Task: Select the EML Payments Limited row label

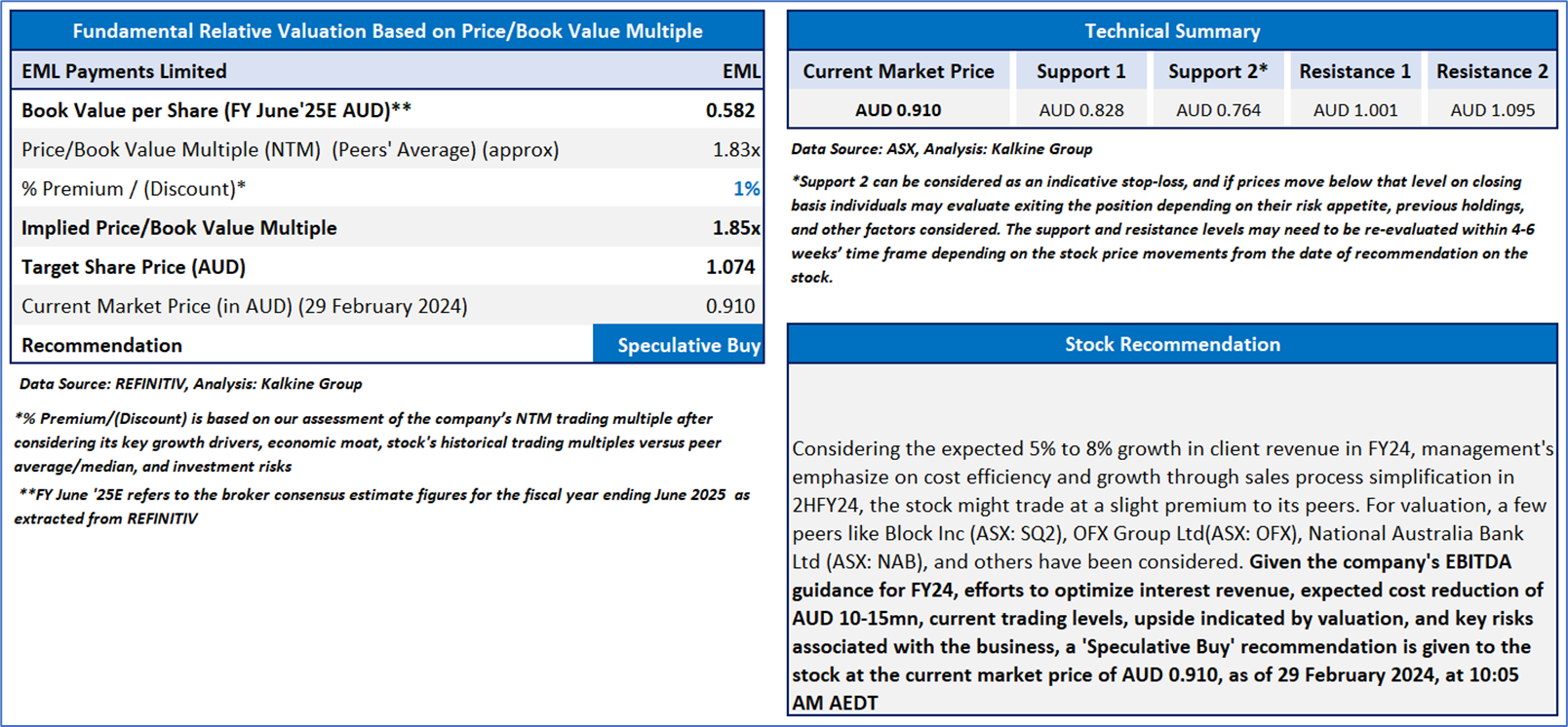Action: click(x=124, y=71)
